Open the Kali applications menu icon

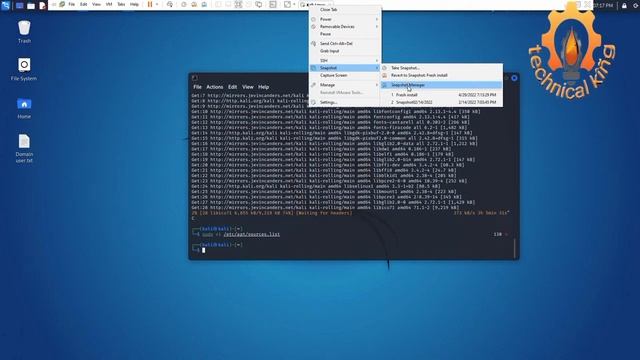6,5
